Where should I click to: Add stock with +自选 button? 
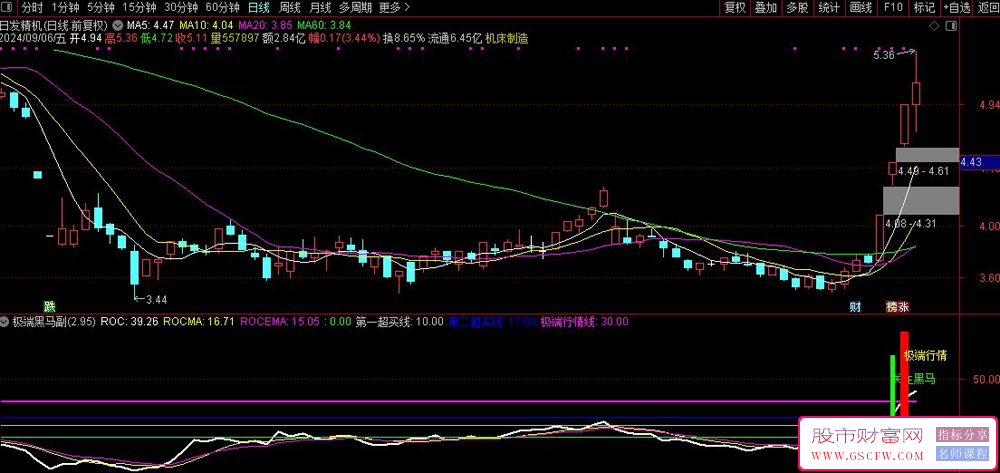pyautogui.click(x=957, y=8)
